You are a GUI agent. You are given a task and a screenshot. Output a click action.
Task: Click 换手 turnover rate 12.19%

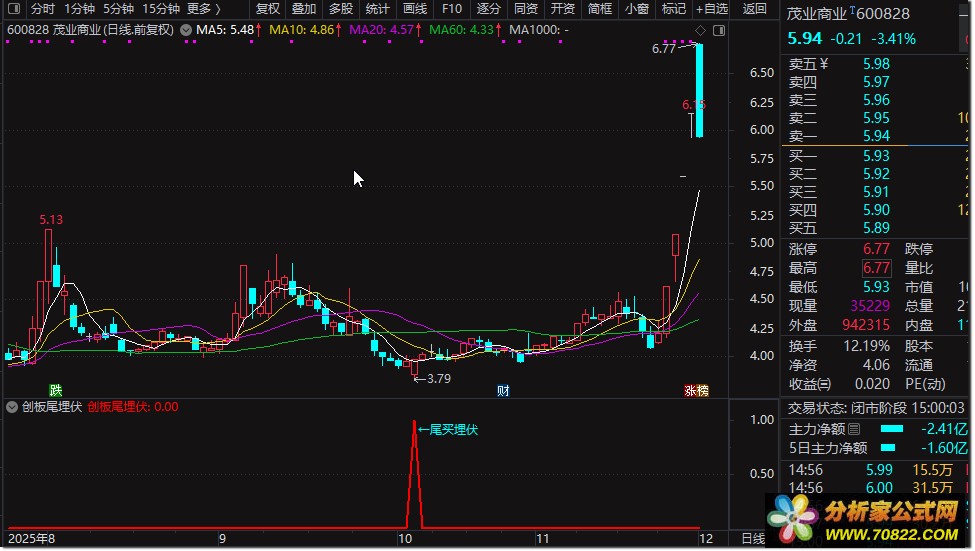pos(866,346)
